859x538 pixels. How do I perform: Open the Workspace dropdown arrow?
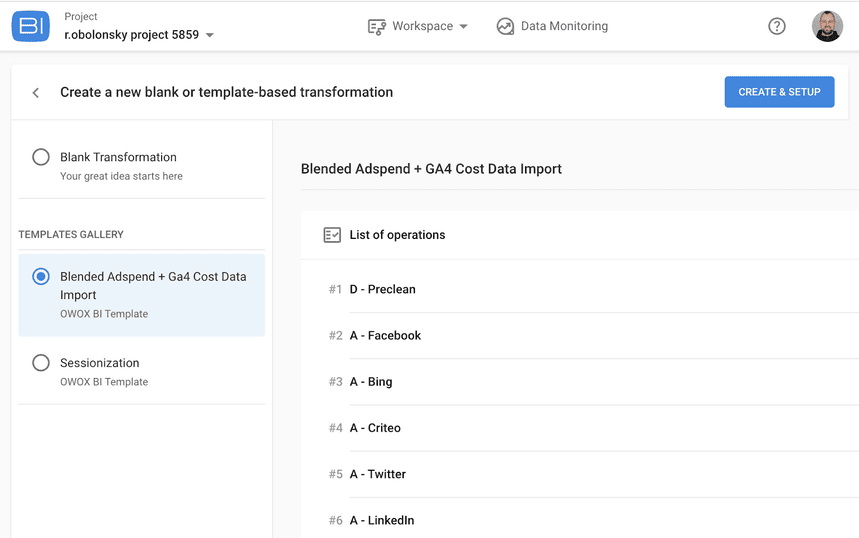(464, 27)
